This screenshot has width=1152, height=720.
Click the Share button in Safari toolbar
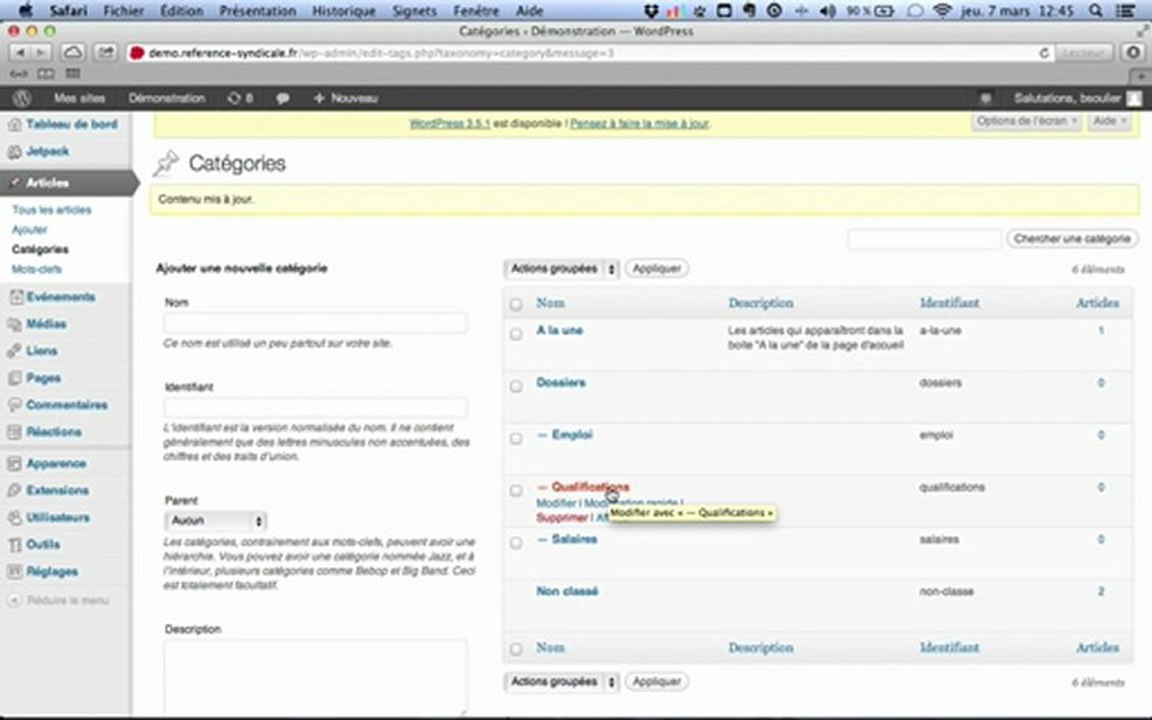[106, 53]
